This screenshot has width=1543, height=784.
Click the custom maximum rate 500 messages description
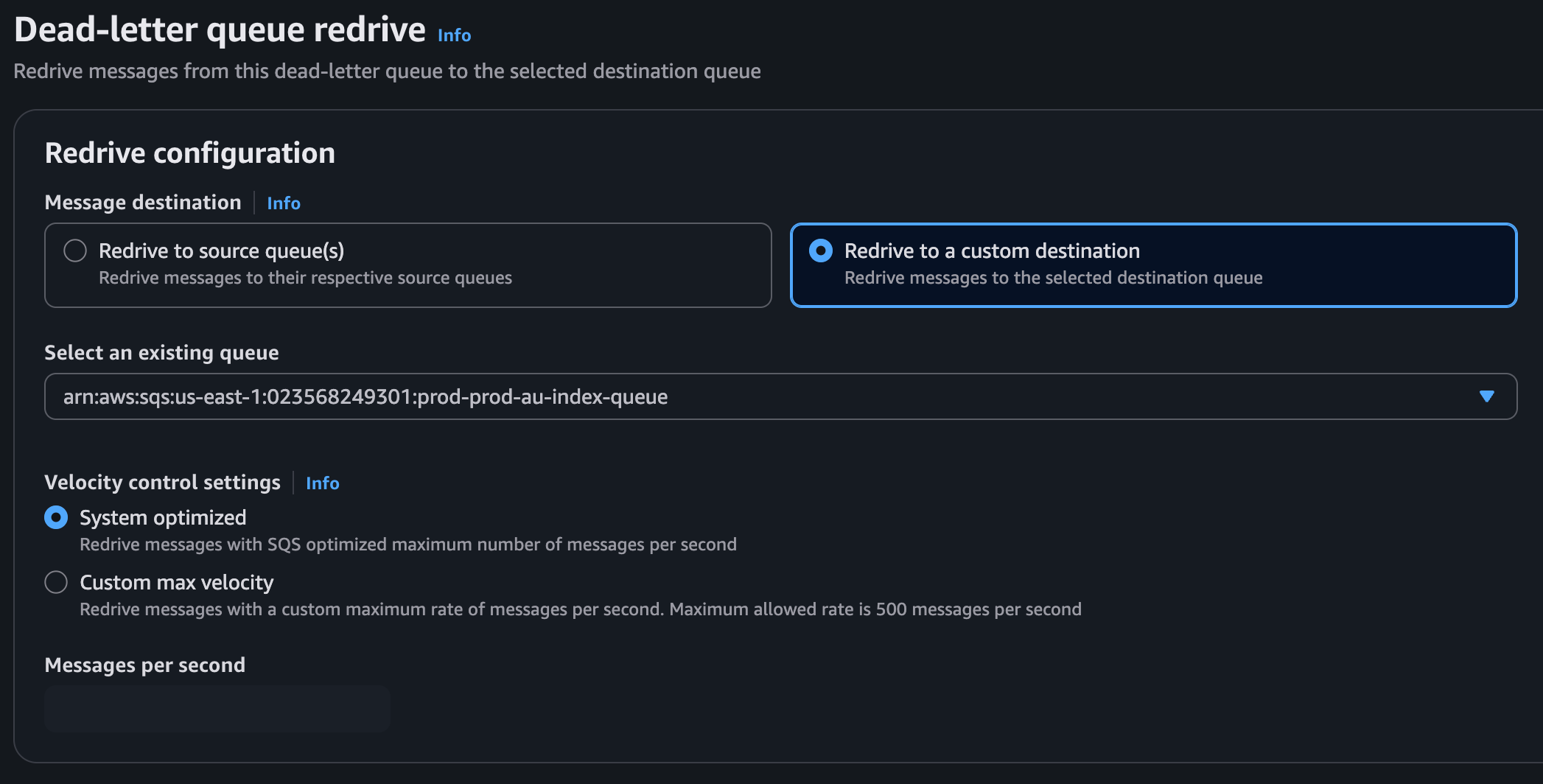pos(580,609)
